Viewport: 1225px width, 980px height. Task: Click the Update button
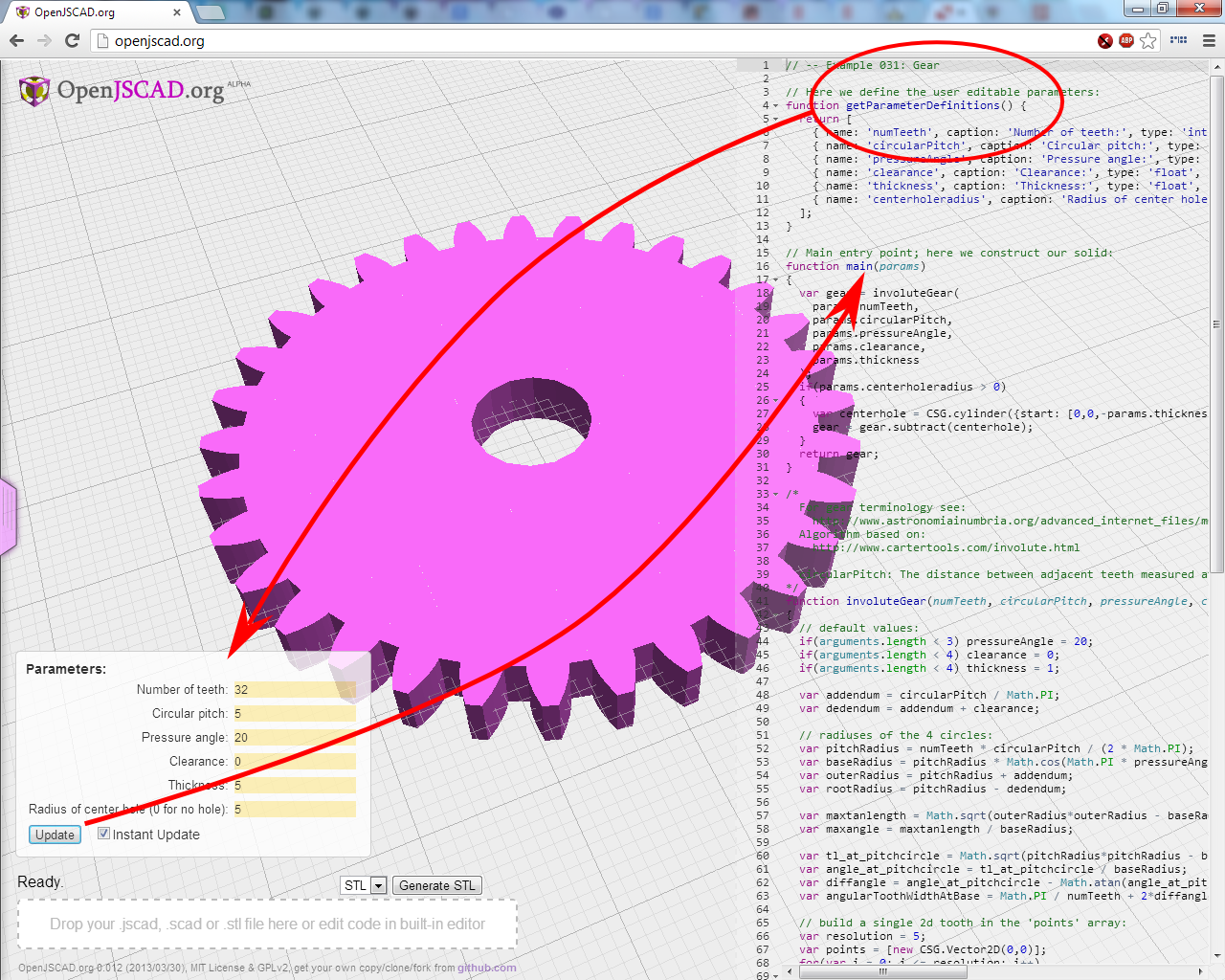coord(55,835)
